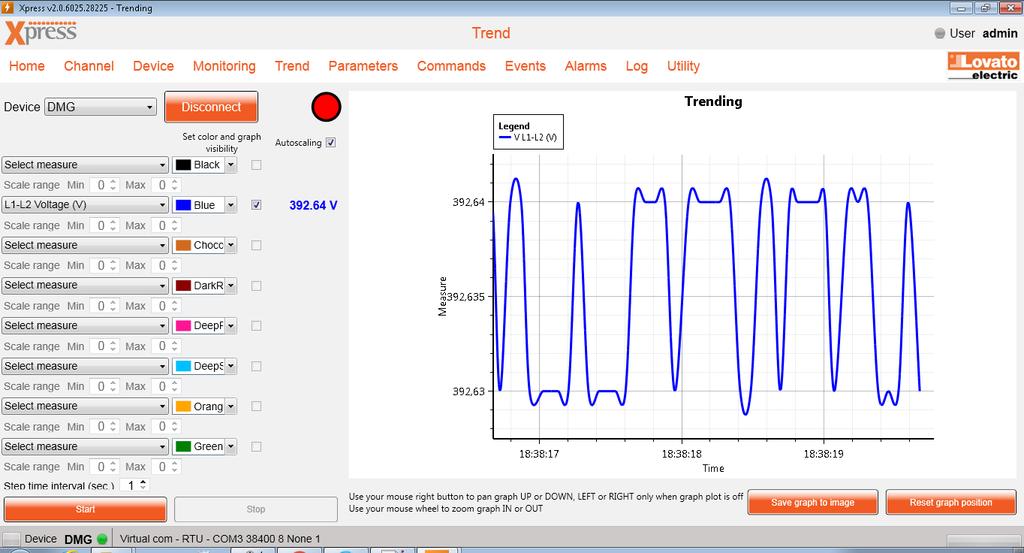Click the admin user name
1024x553 pixels.
(x=999, y=33)
